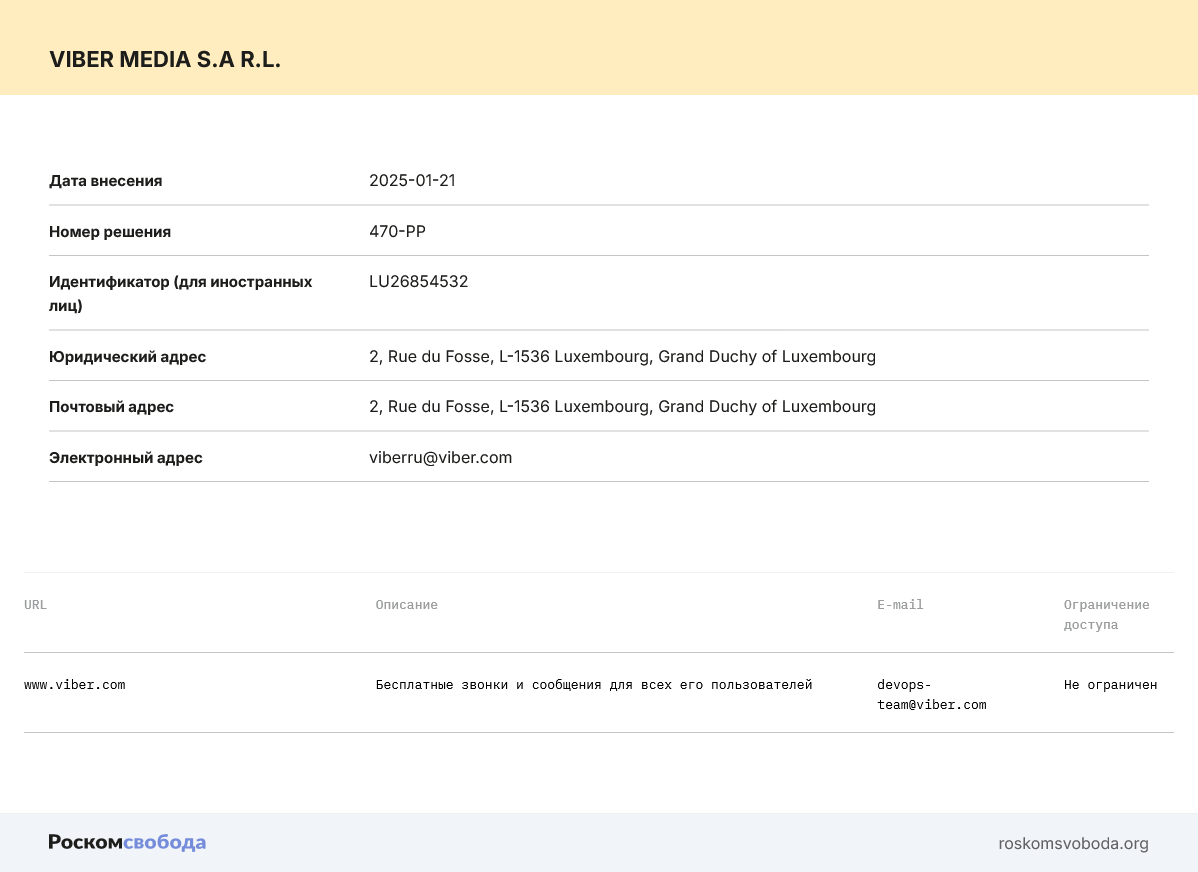Select description 'Бесплатные звонки и сообщения' cell
Viewport: 1198px width, 872px height.
(x=594, y=685)
